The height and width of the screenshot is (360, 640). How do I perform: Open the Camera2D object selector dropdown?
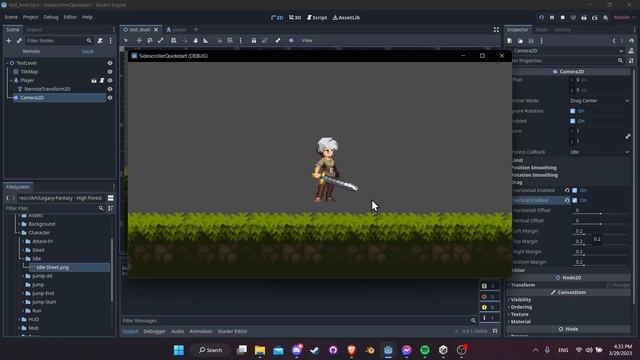(x=568, y=51)
